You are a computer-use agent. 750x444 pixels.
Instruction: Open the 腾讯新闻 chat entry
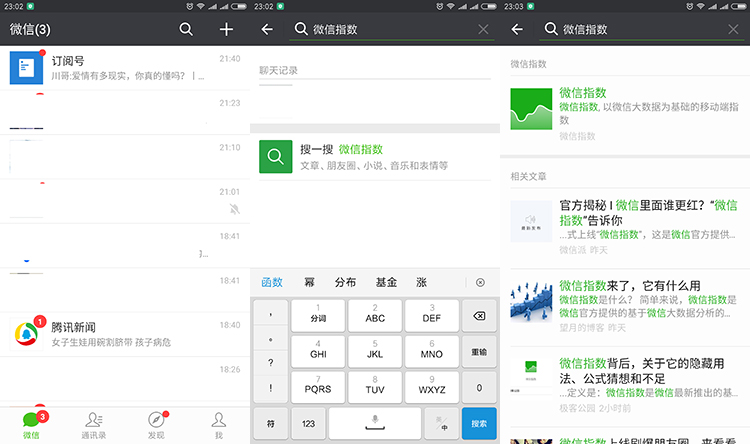point(125,334)
